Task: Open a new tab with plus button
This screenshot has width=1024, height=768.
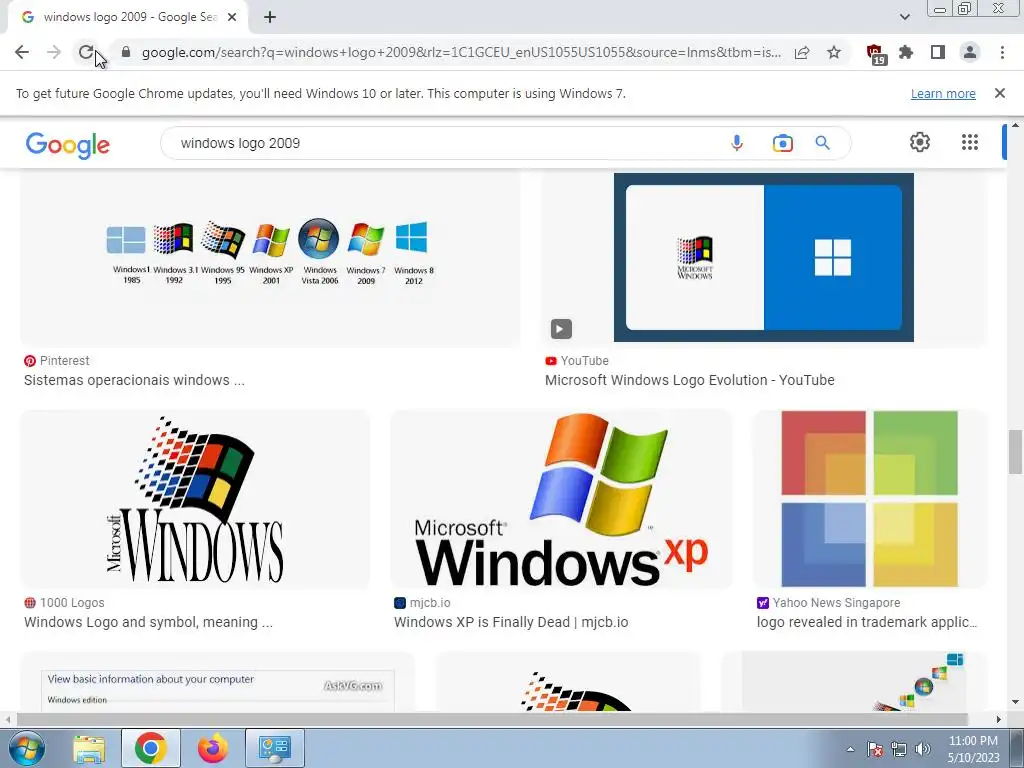Action: click(x=270, y=18)
